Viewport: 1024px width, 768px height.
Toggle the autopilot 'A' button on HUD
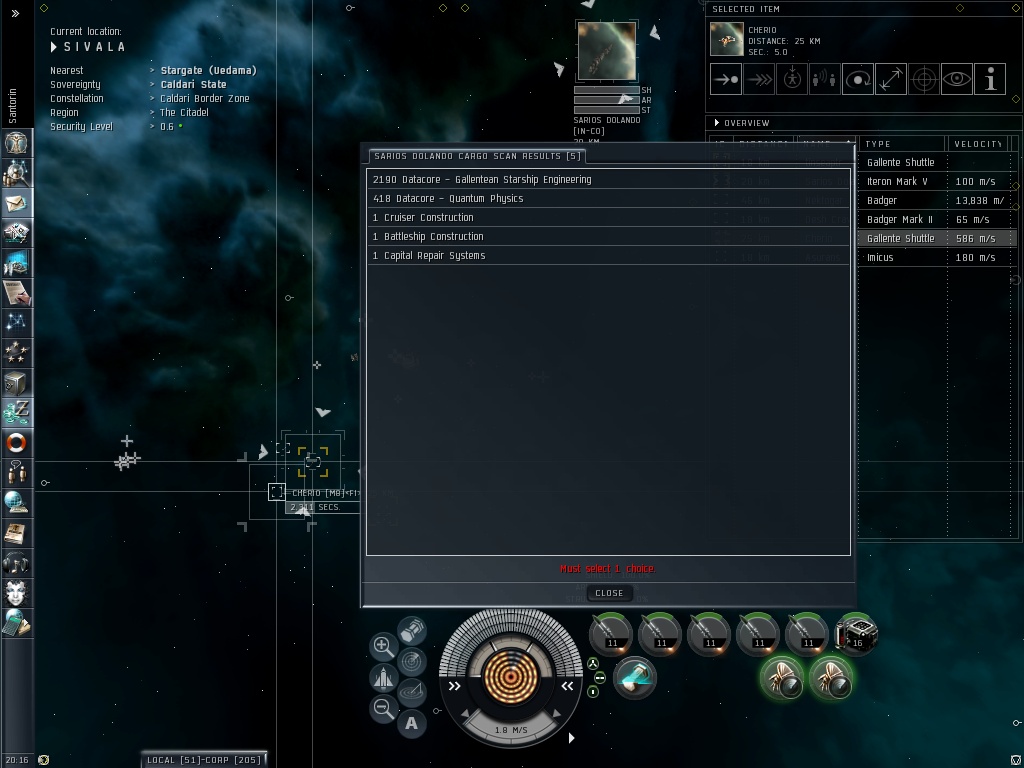click(x=411, y=724)
